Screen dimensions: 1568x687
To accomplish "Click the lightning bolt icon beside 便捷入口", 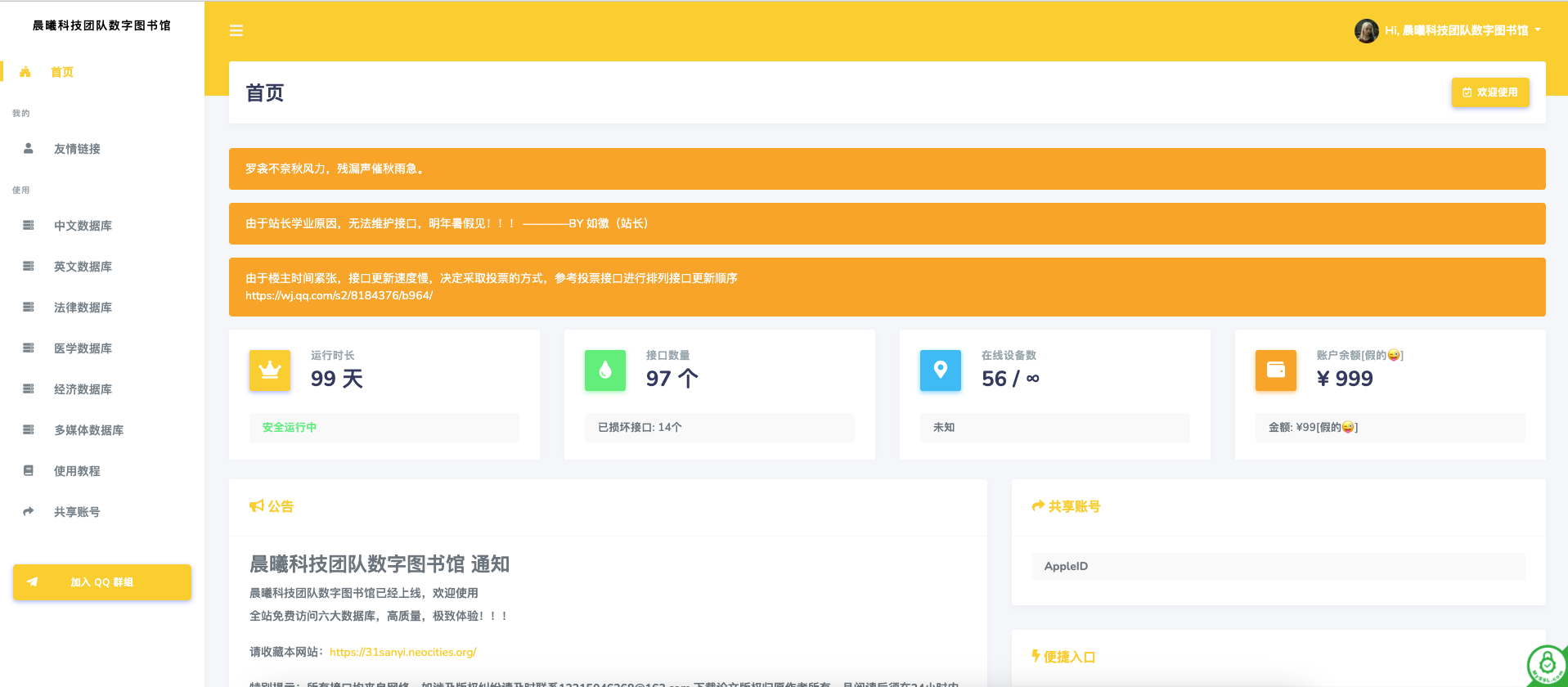I will pyautogui.click(x=1036, y=656).
